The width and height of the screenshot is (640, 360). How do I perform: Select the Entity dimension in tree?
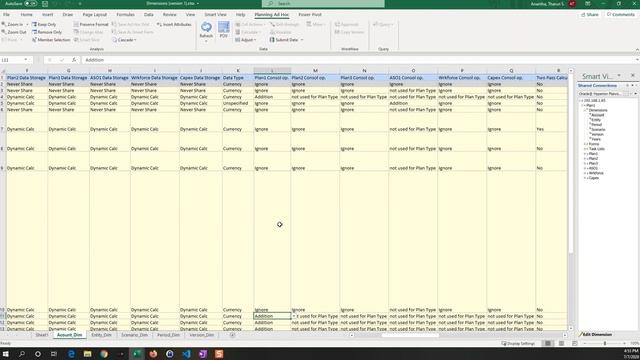tap(596, 120)
